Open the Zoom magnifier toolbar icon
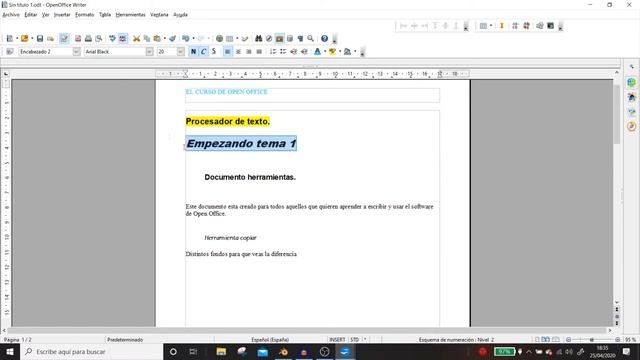The width and height of the screenshot is (640, 360). tap(311, 38)
